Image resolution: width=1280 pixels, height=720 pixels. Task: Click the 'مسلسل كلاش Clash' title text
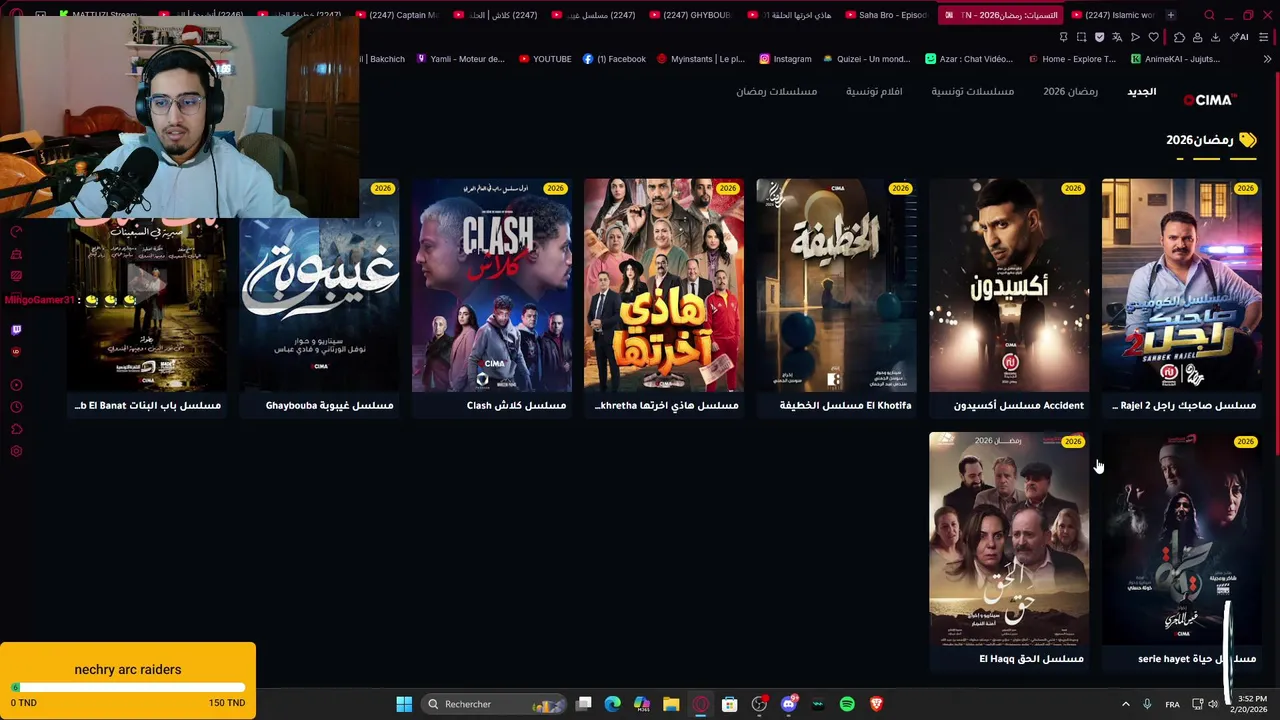click(516, 405)
